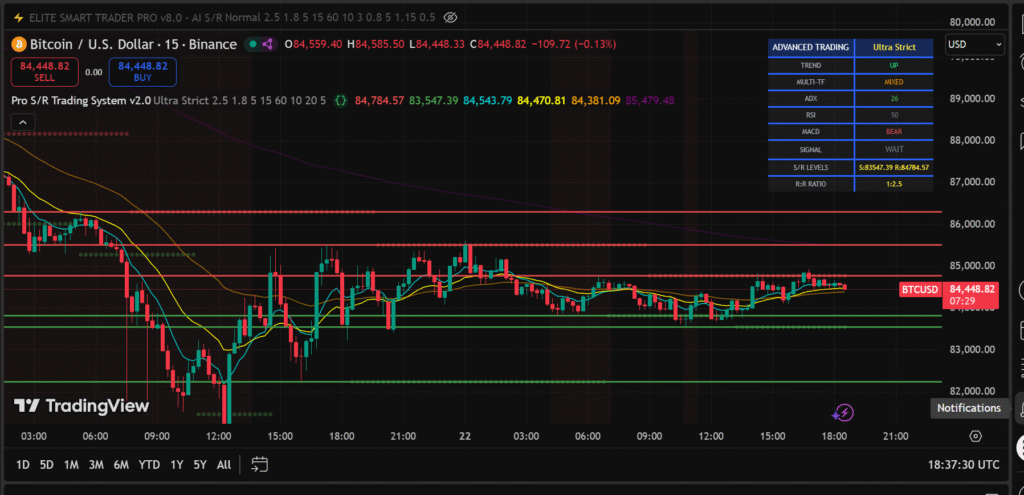Click the orange Bitcoin symbol logo
This screenshot has width=1024, height=495.
[x=17, y=44]
